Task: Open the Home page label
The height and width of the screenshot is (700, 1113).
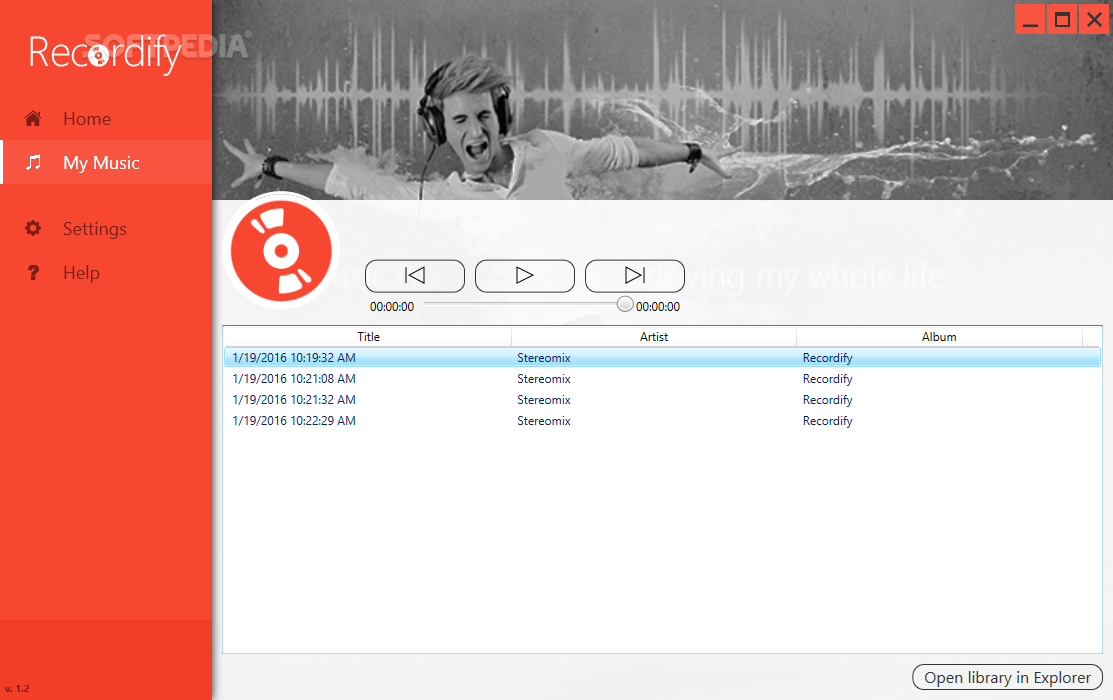Action: [87, 119]
